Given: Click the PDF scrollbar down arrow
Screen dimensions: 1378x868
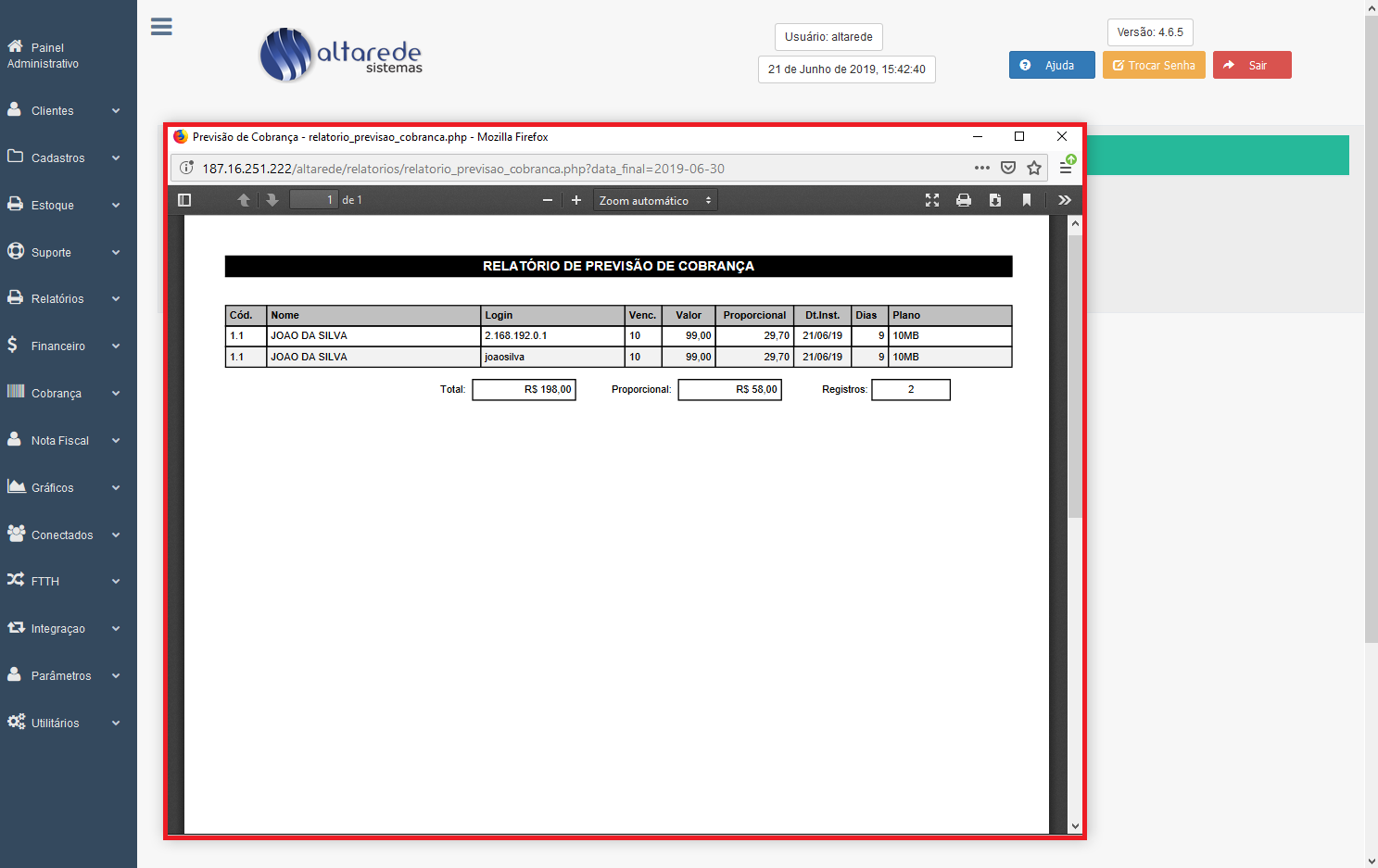Looking at the screenshot, I should 1075,826.
